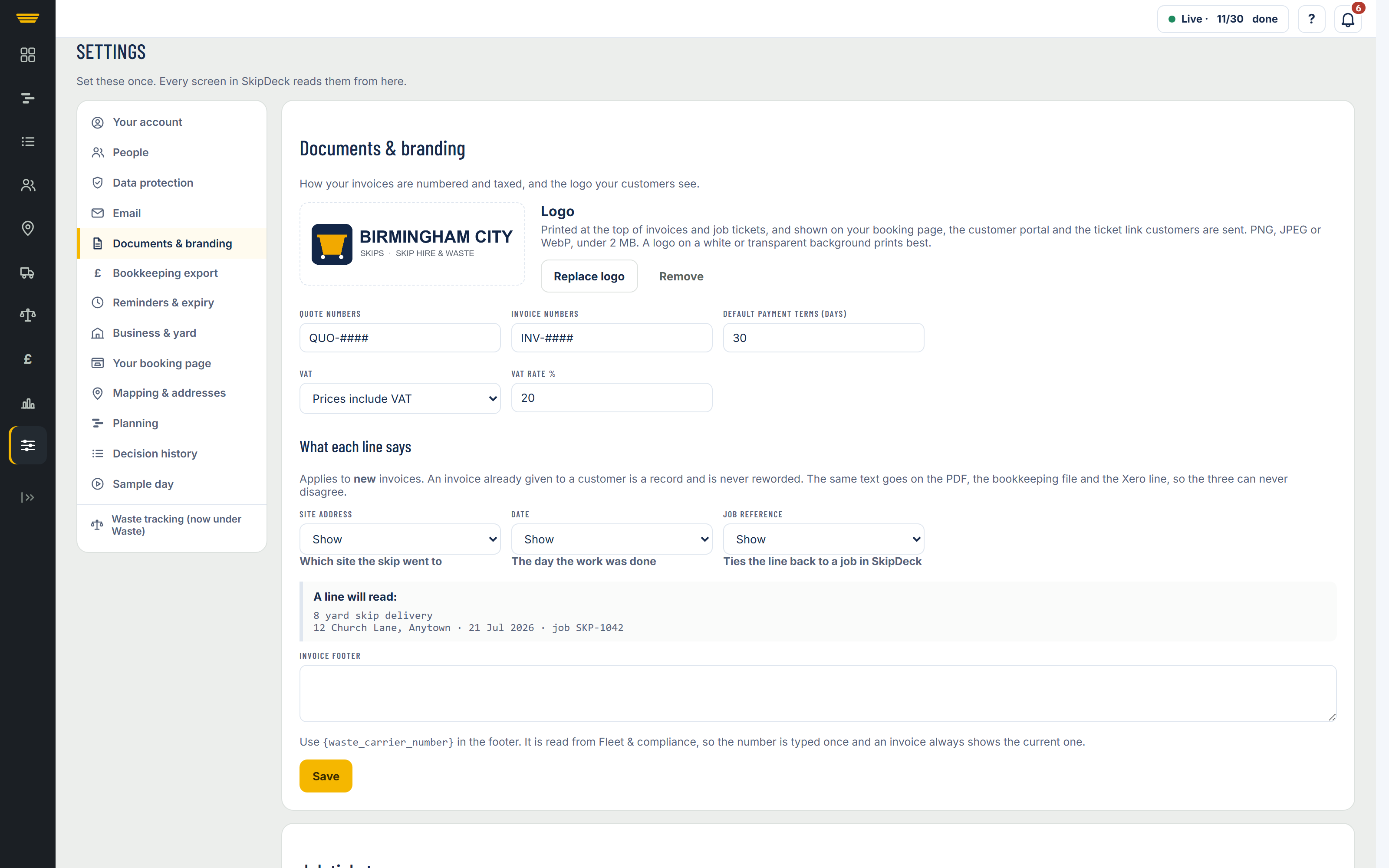Open the map pin icon in sidebar
The image size is (1389, 868).
click(27, 228)
